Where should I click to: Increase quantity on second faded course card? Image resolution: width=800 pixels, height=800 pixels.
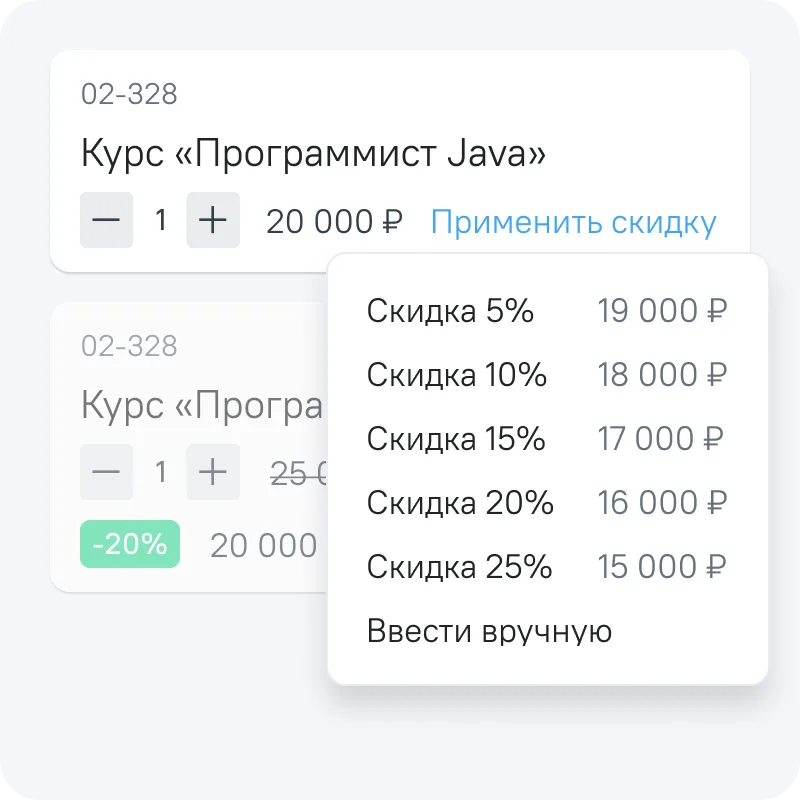(x=213, y=471)
